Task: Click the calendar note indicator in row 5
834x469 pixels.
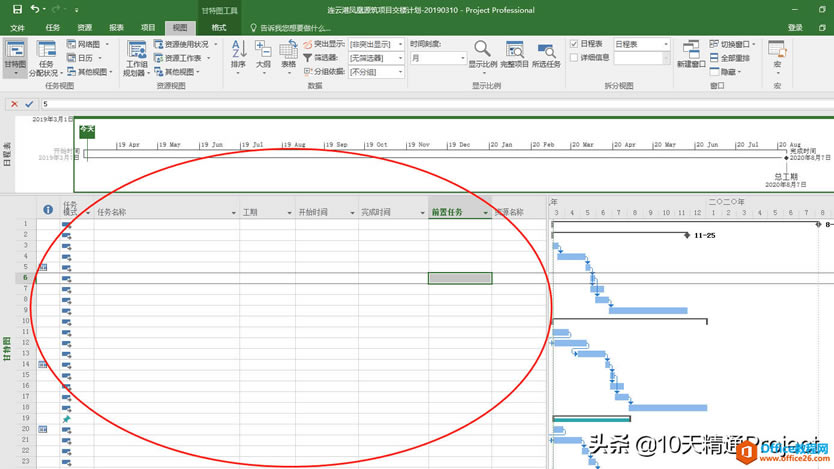Action: (43, 267)
